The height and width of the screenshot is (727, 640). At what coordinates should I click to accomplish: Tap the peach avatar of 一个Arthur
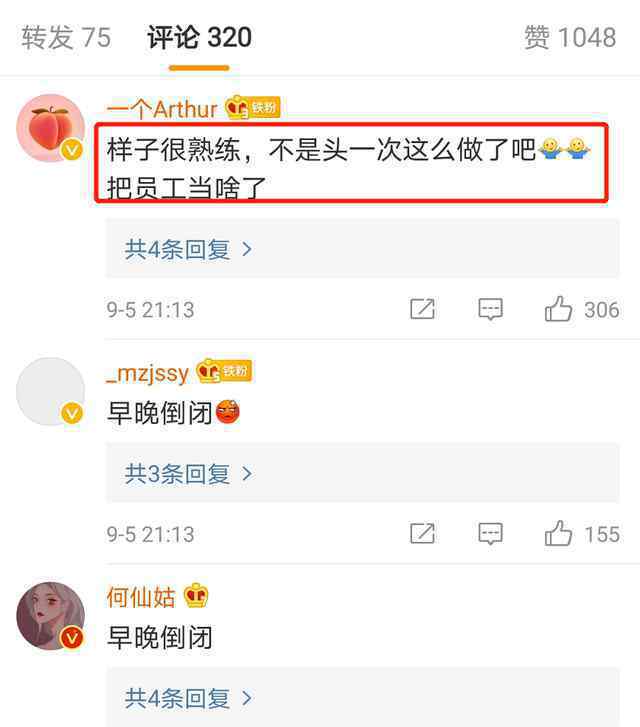[51, 128]
